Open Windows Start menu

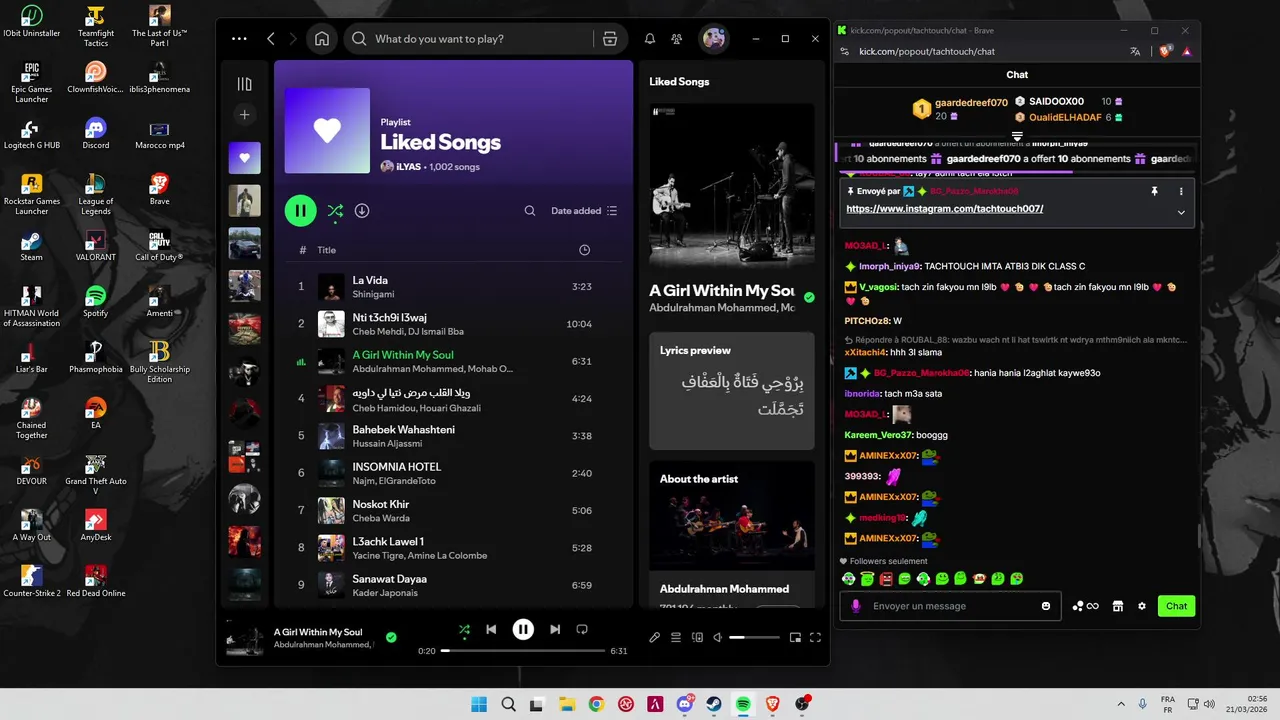(479, 704)
